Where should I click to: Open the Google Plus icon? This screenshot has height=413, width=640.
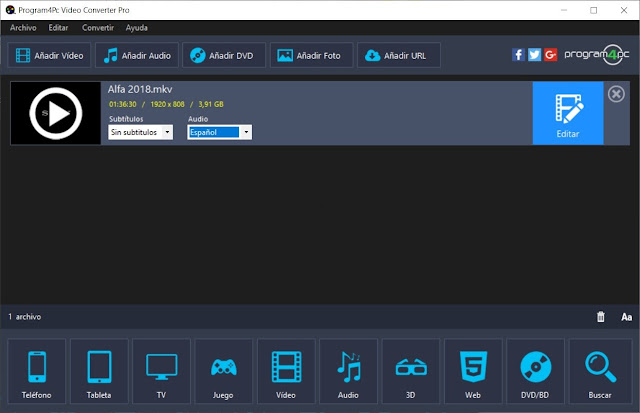550,54
